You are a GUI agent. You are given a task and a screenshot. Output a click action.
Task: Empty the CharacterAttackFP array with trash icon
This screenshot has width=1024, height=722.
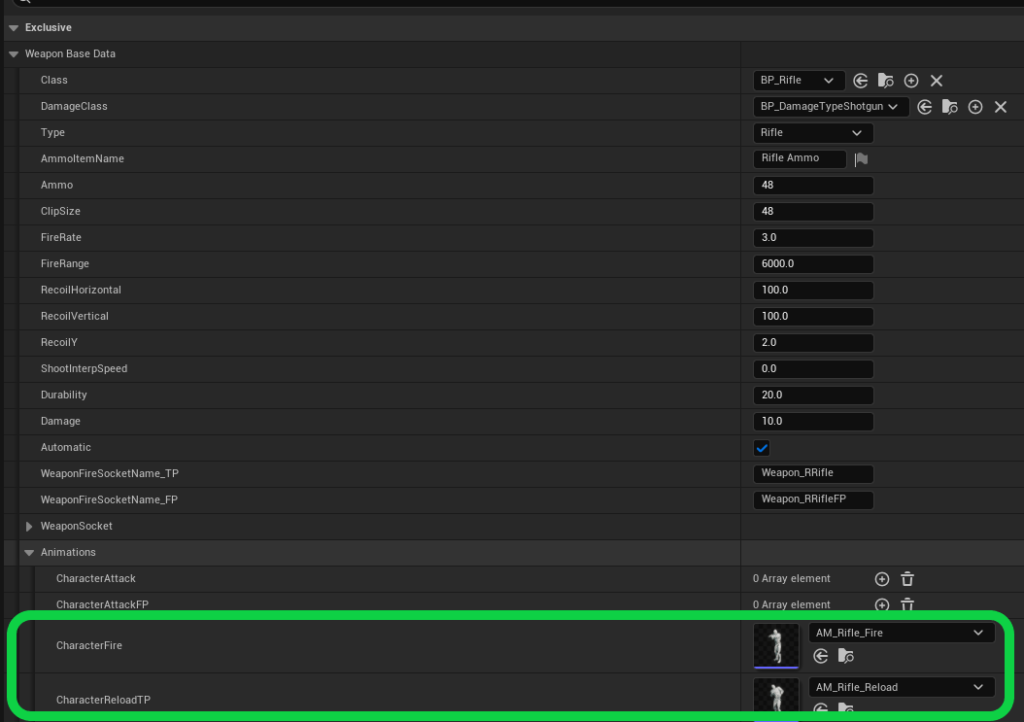pyautogui.click(x=907, y=604)
